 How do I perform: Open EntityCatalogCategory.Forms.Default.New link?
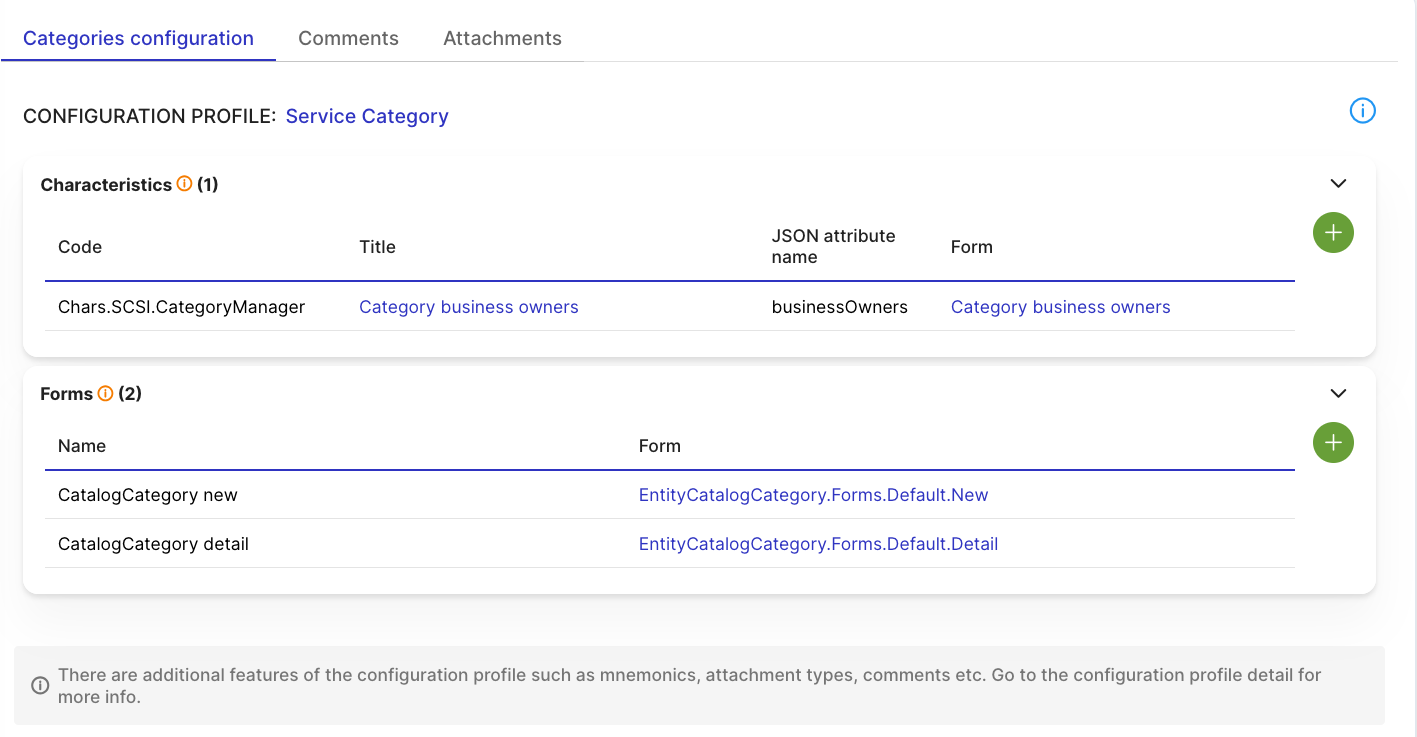pyautogui.click(x=813, y=495)
